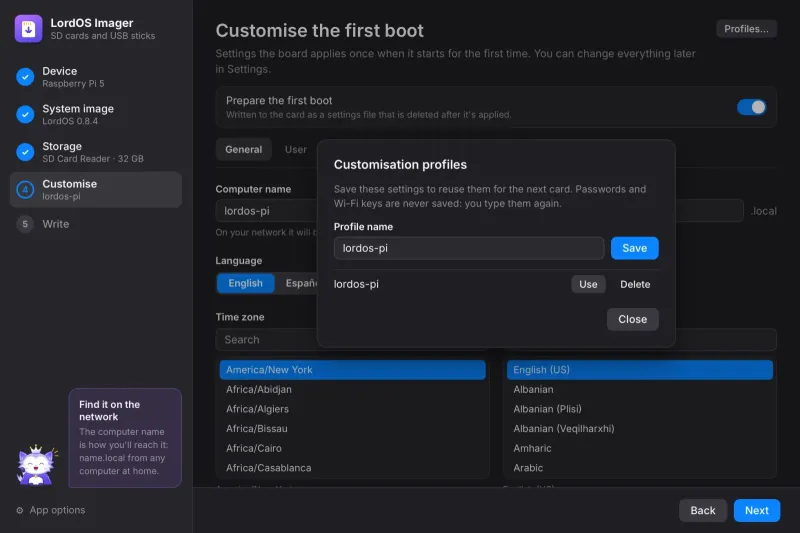The image size is (800, 533).
Task: Use the lordos-pi saved profile
Action: [x=588, y=284]
